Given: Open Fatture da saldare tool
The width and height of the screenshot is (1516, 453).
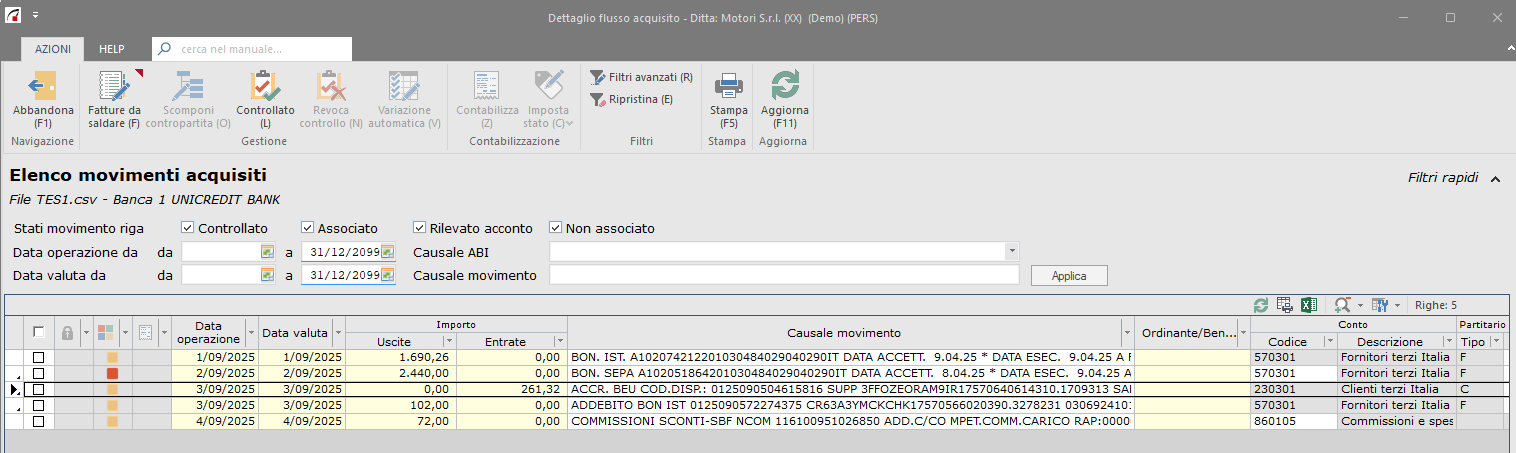Looking at the screenshot, I should 114,86.
